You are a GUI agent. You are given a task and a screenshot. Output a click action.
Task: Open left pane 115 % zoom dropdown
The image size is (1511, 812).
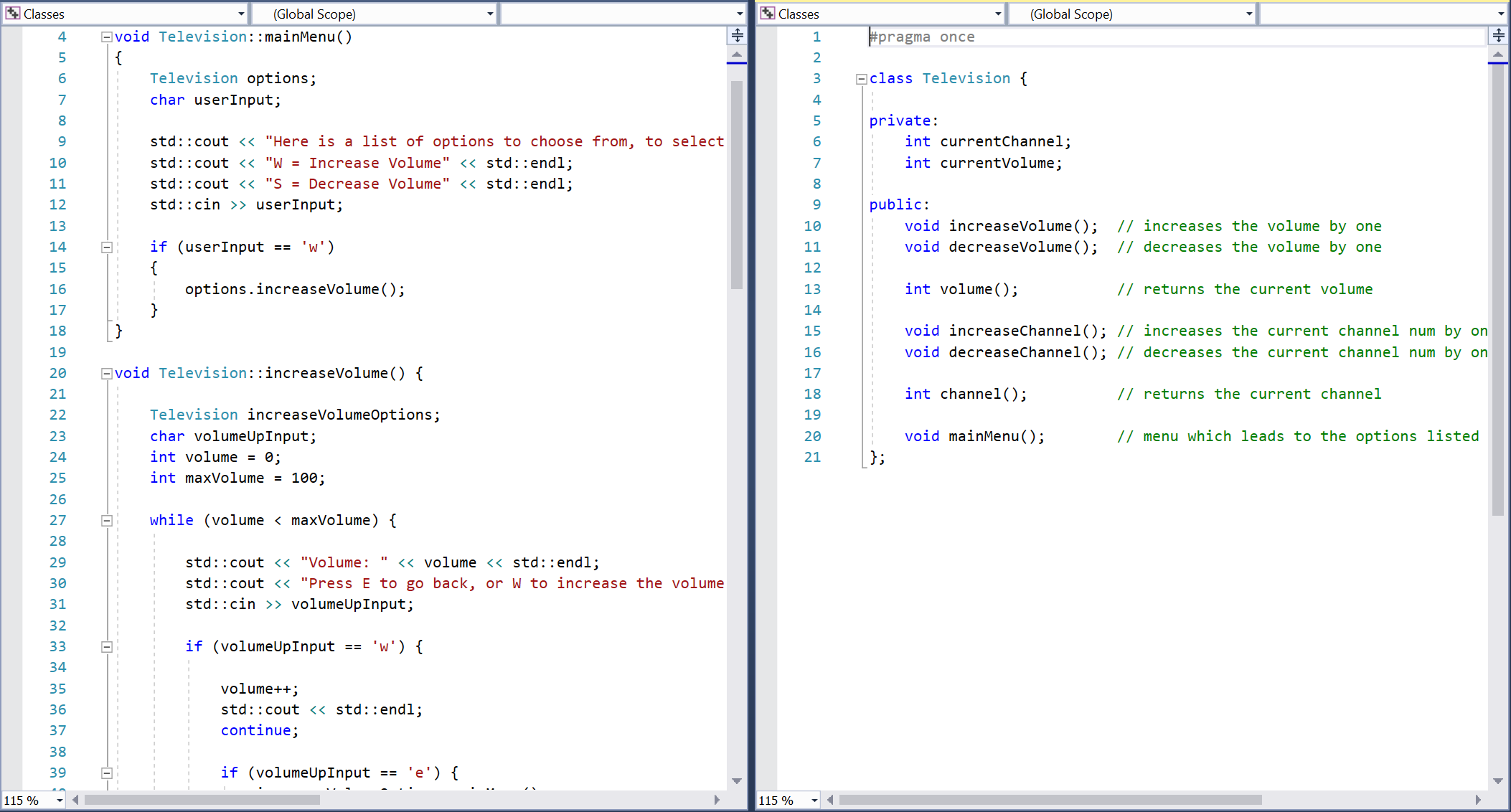tap(60, 800)
